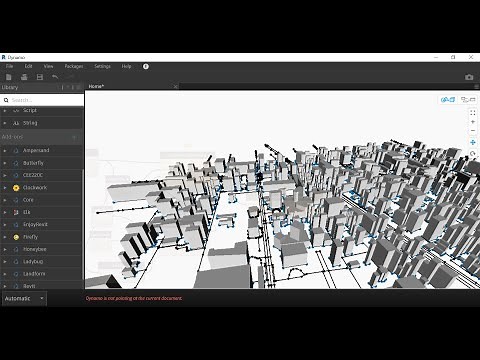Toggle the Pan mode icon

pos(473,143)
